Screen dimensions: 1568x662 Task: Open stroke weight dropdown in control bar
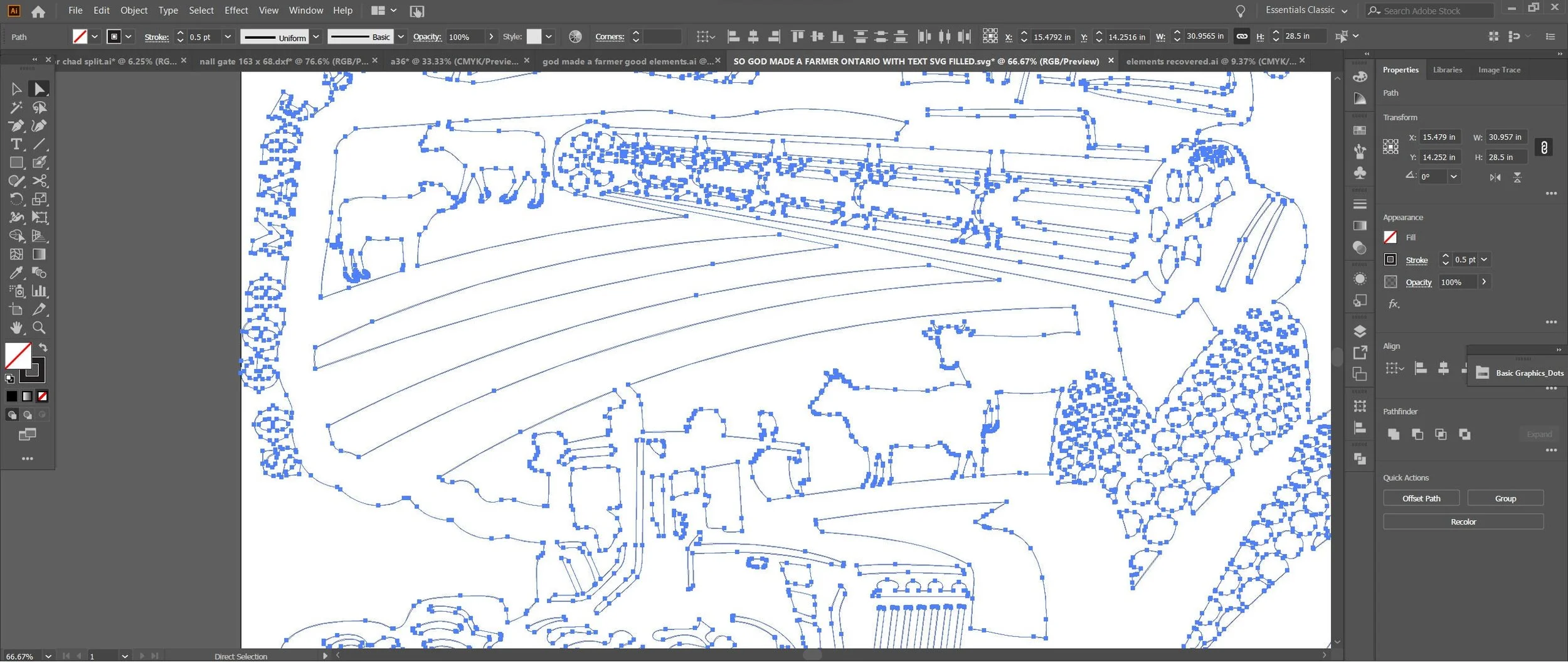pyautogui.click(x=228, y=37)
